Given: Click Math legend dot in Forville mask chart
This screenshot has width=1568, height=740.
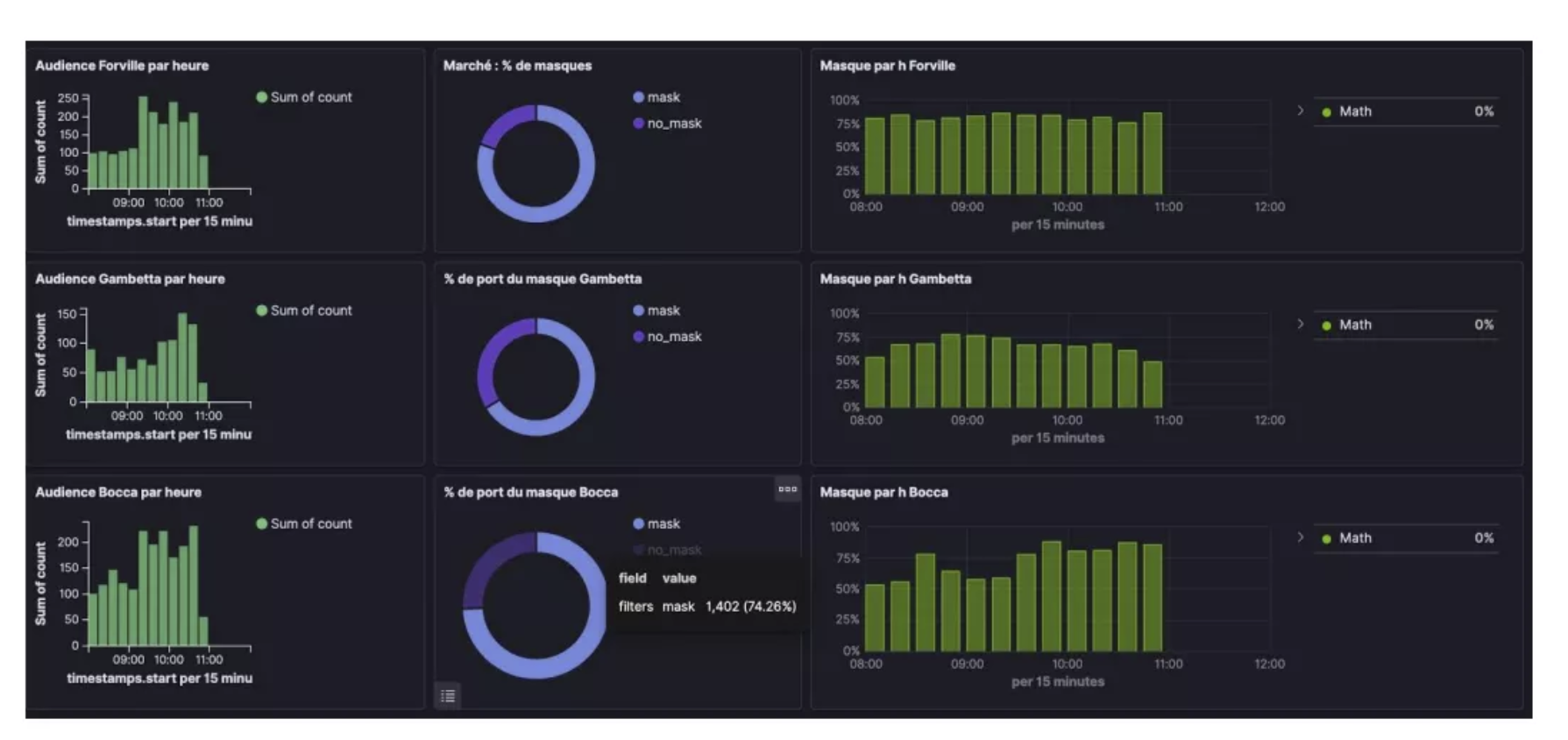Looking at the screenshot, I should pos(1326,112).
